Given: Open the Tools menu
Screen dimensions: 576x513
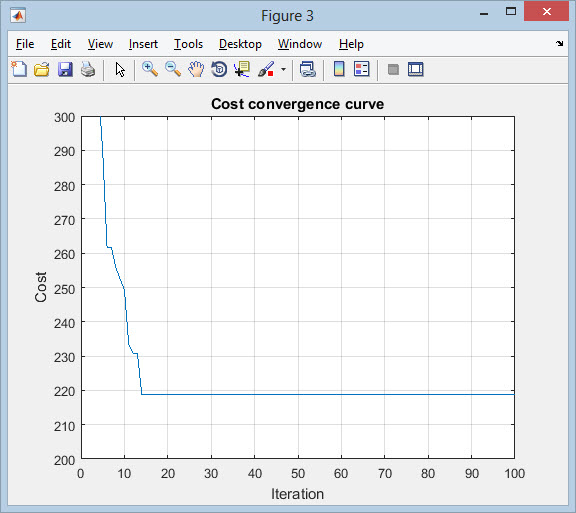Looking at the screenshot, I should (x=188, y=44).
